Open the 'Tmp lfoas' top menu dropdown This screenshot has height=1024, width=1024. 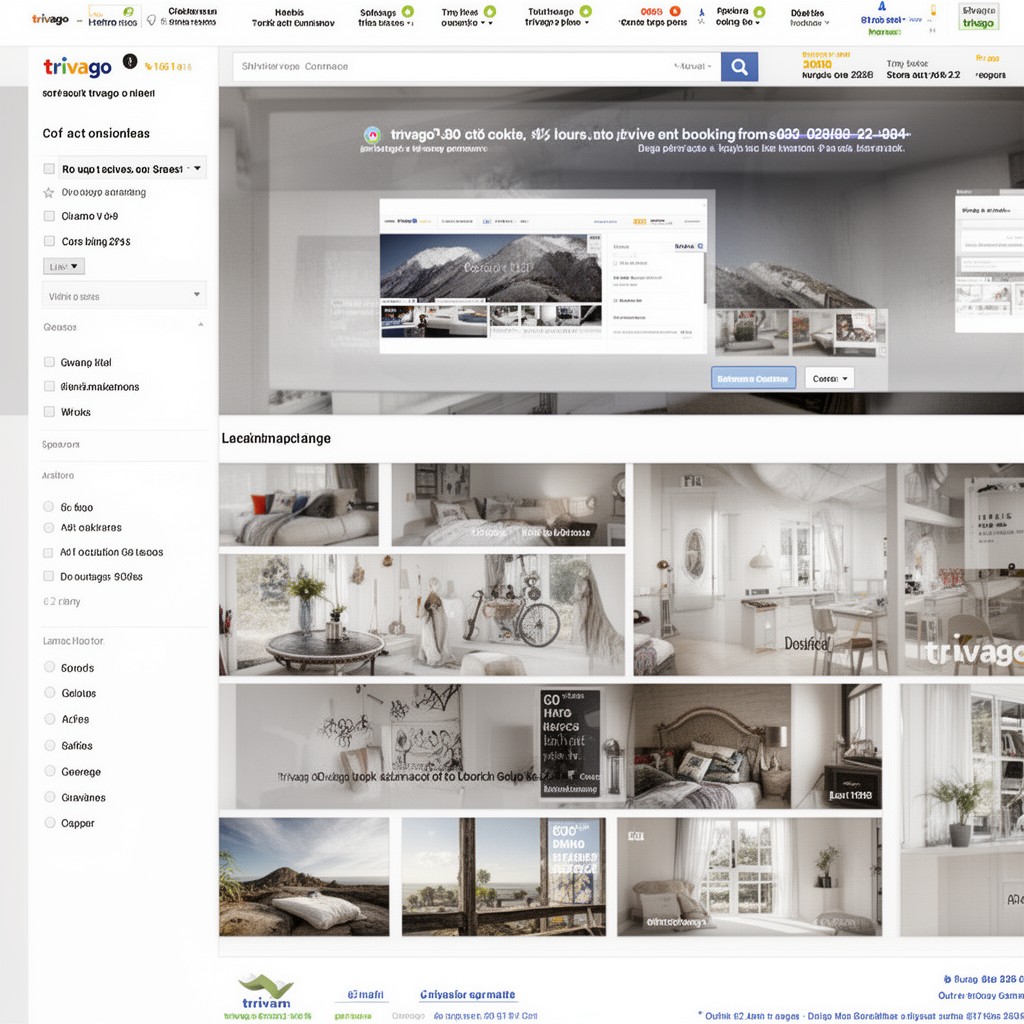click(x=467, y=17)
